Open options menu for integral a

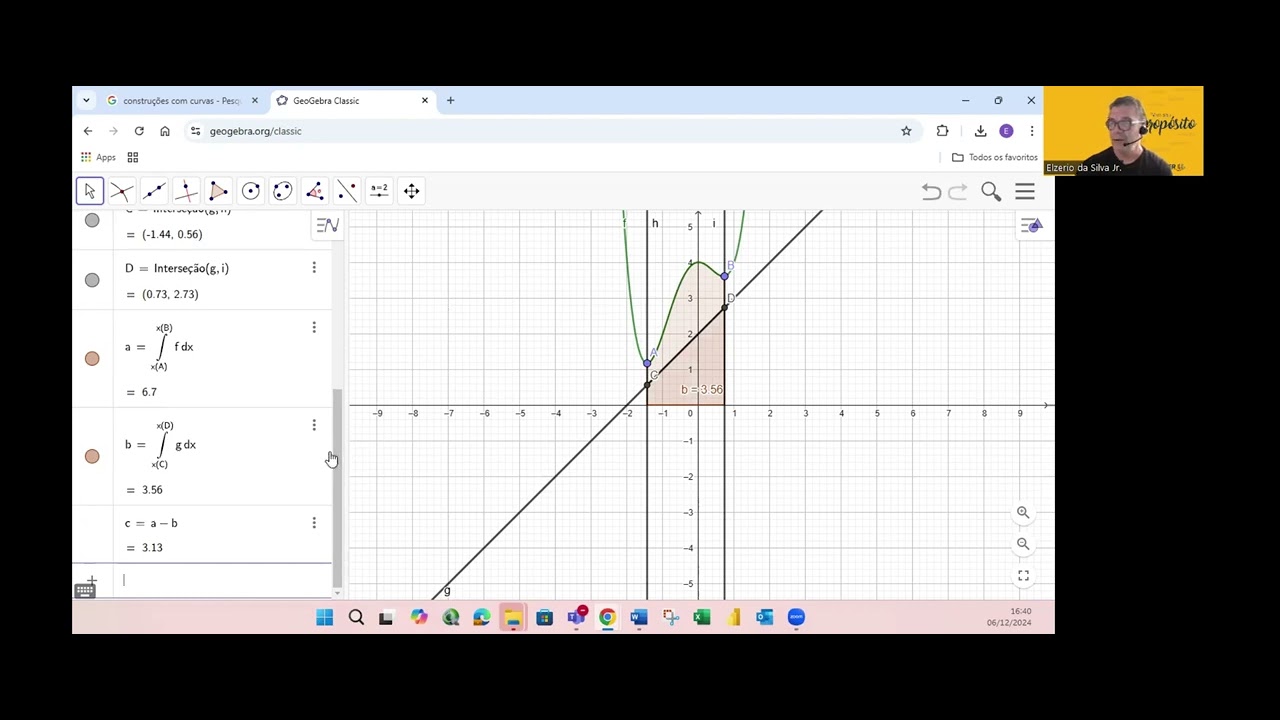(314, 328)
